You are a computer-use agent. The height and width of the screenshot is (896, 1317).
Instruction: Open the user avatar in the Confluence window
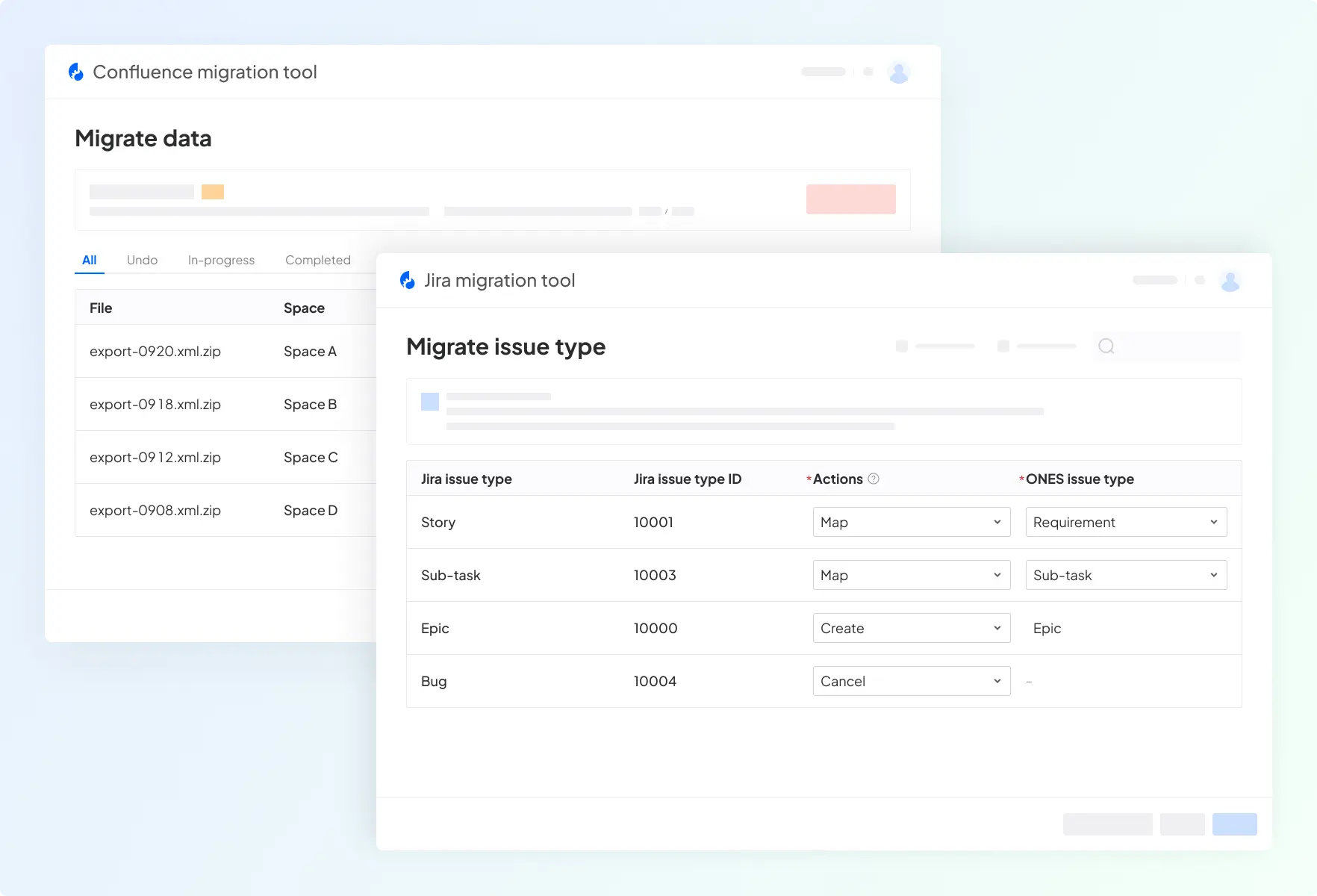click(899, 72)
